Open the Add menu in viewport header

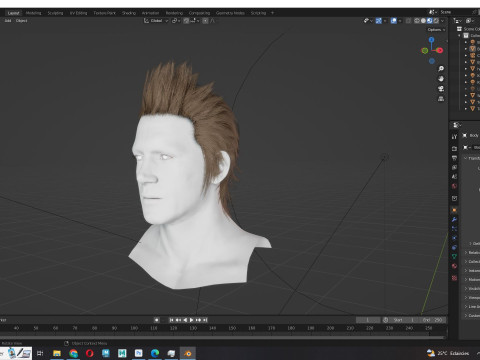click(x=8, y=21)
